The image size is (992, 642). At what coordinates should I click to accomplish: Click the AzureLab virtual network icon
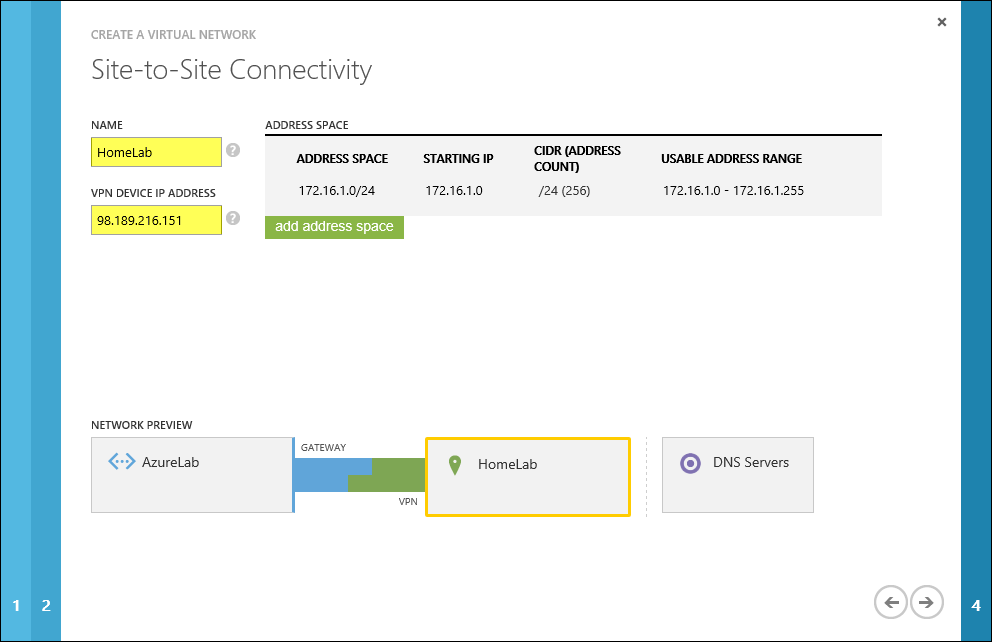tap(121, 462)
